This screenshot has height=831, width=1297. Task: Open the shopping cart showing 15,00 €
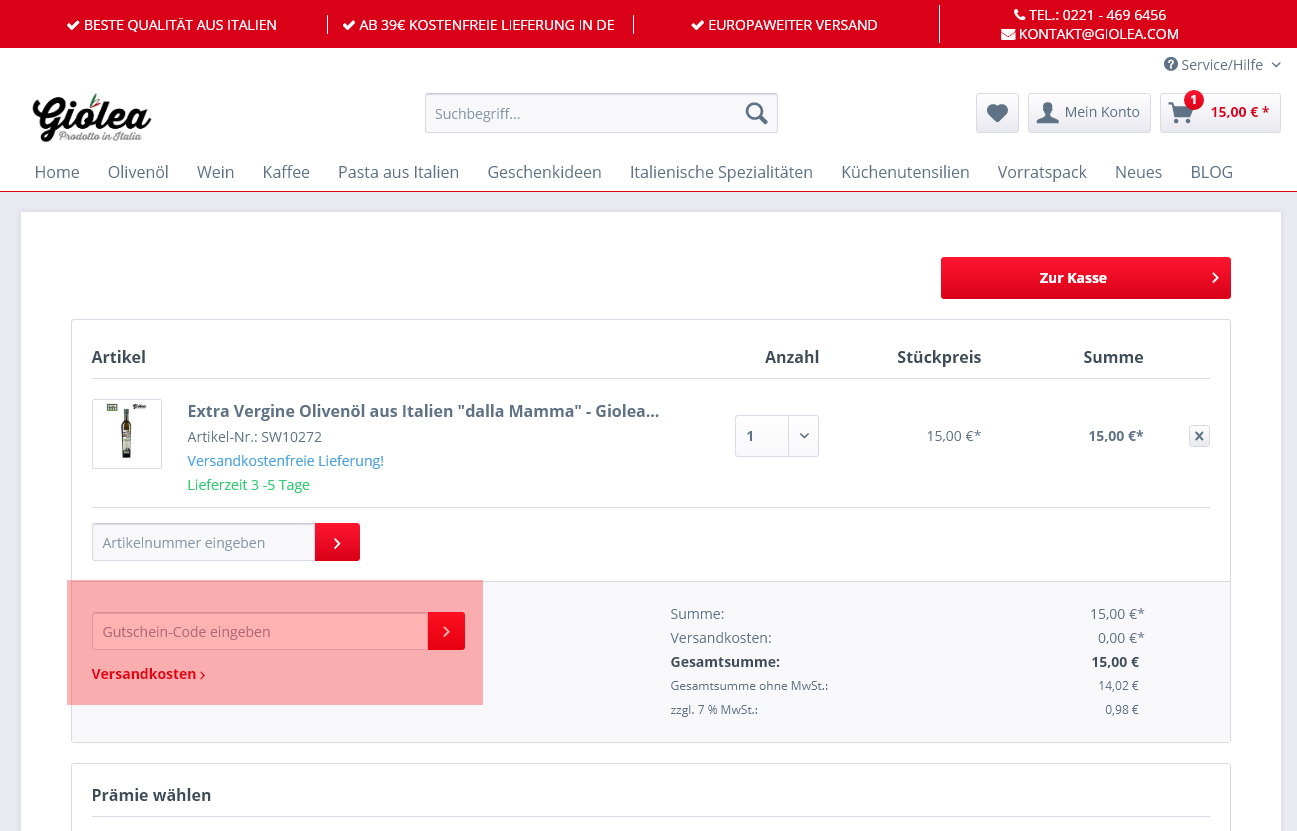[1220, 113]
